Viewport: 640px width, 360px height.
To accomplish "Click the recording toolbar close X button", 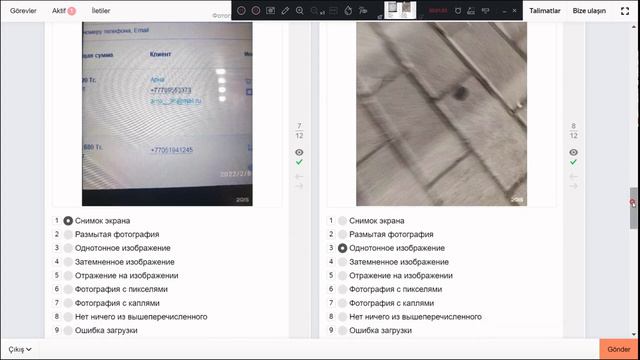I will (x=514, y=11).
